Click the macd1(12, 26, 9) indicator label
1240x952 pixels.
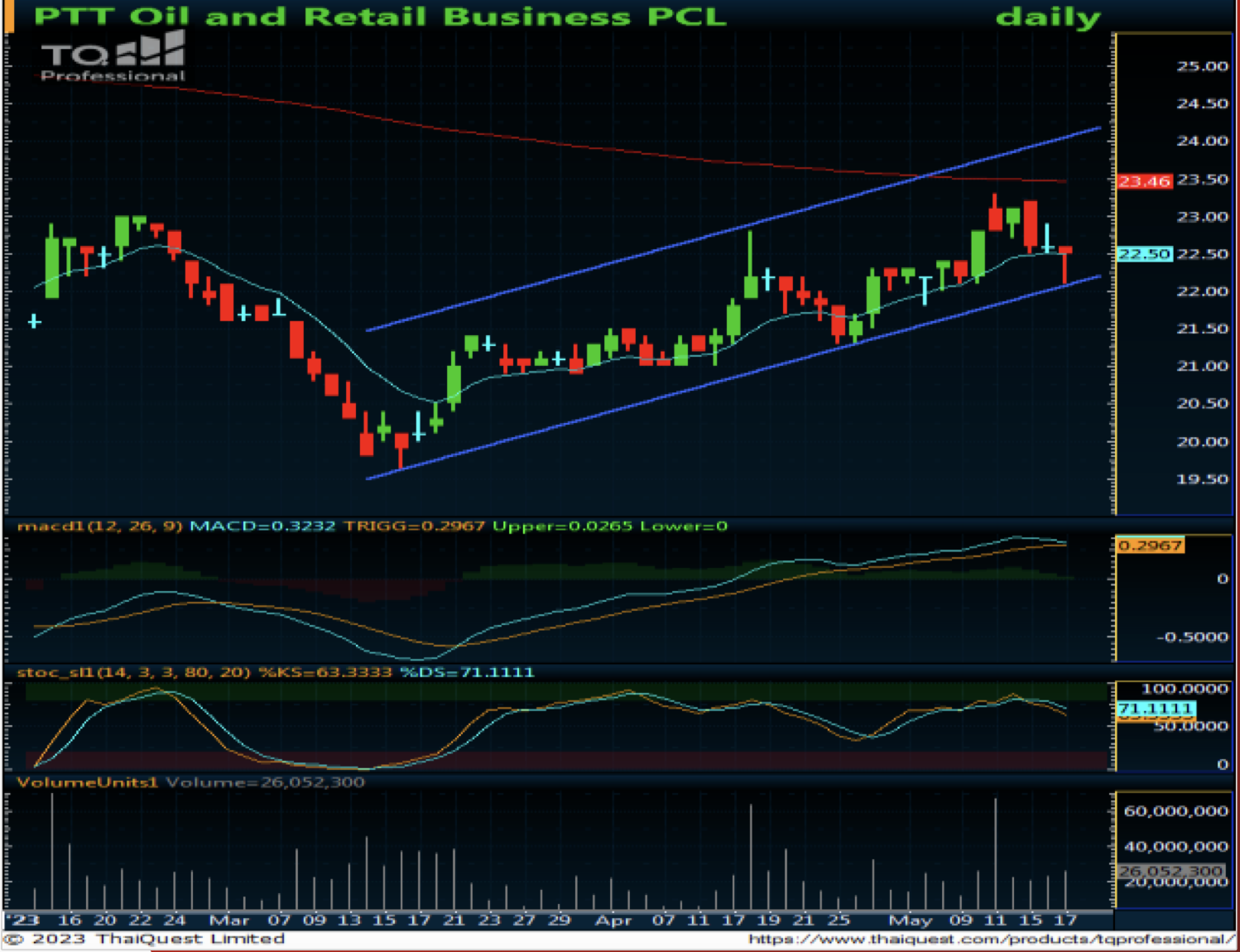(x=100, y=526)
